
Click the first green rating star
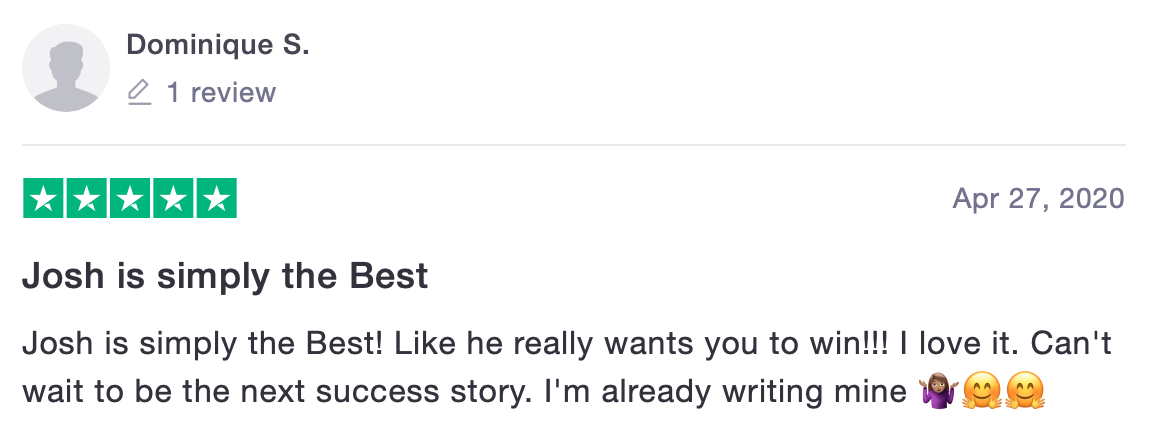click(43, 198)
